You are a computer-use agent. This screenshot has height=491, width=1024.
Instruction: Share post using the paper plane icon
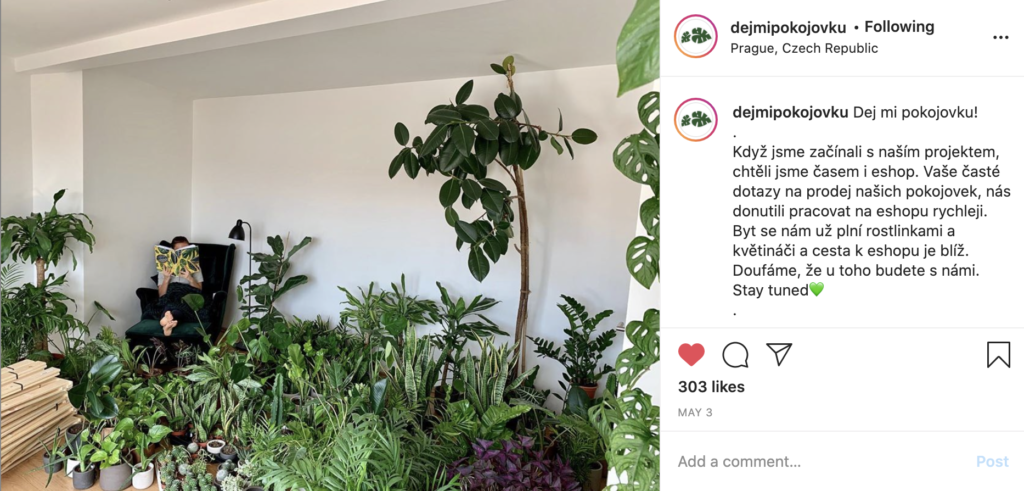coord(779,354)
